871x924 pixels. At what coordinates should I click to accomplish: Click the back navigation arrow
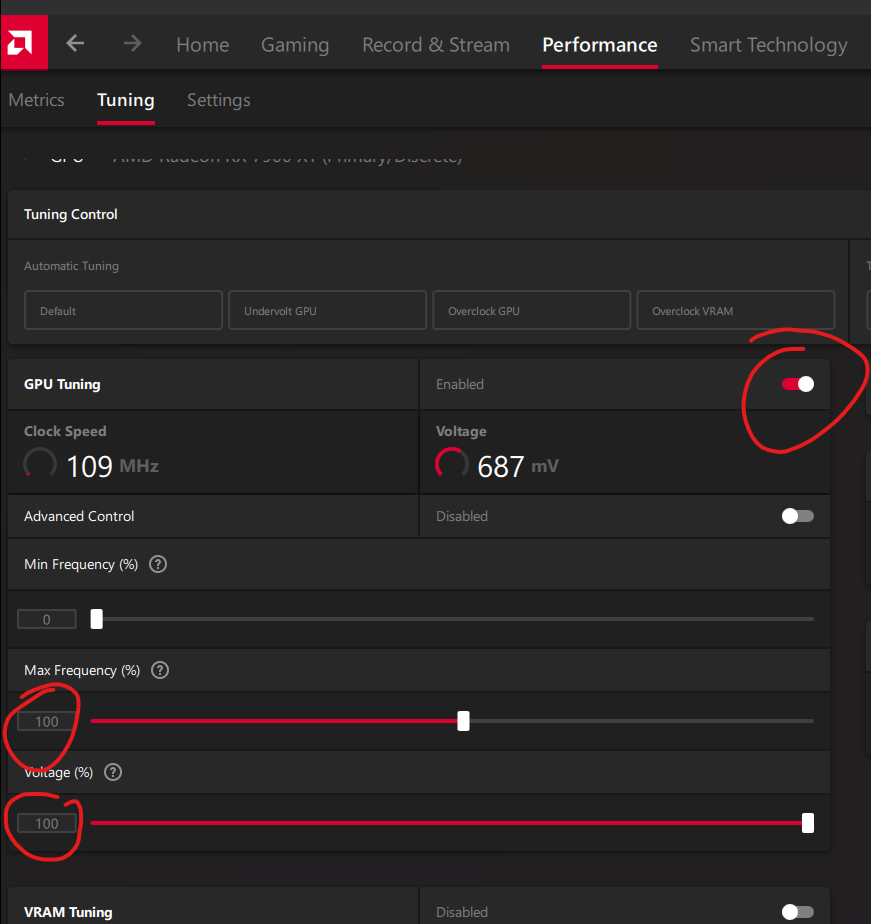click(75, 43)
